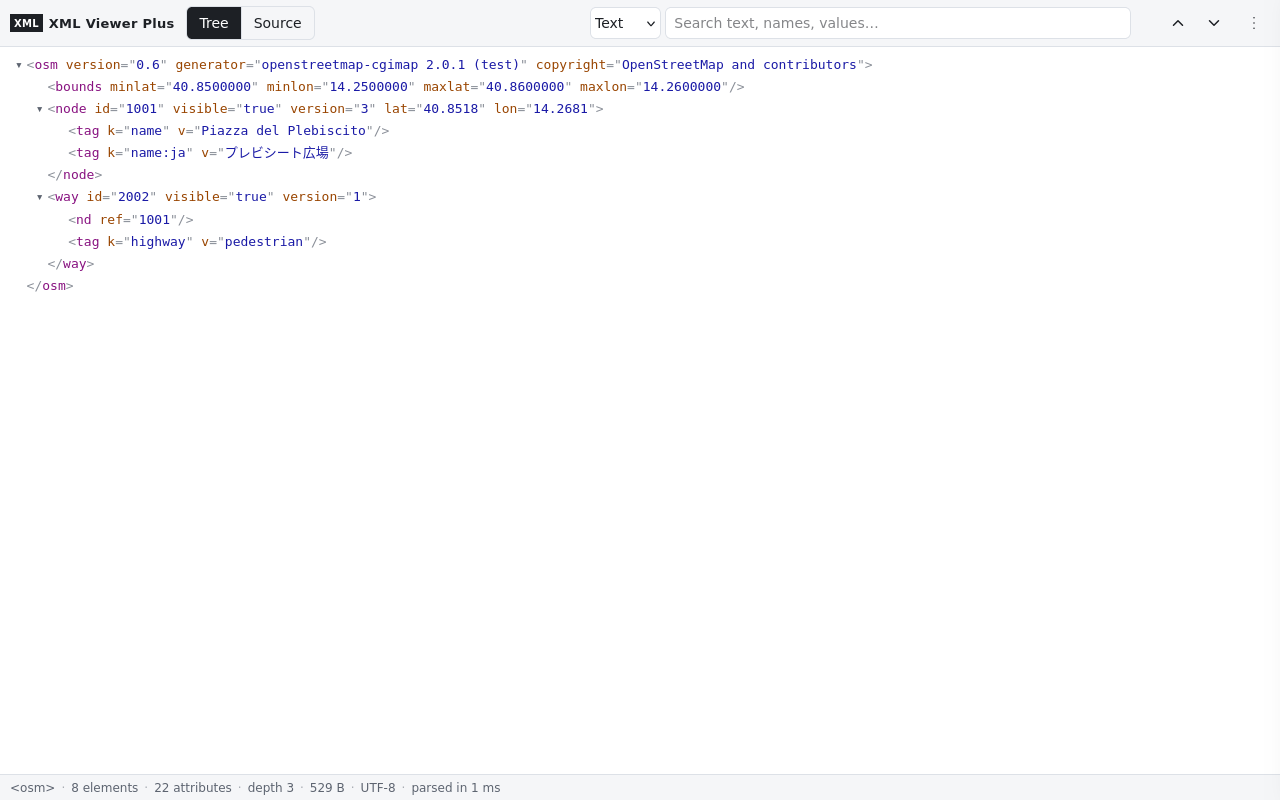Go to previous search match arrow
The width and height of the screenshot is (1280, 800).
[1178, 23]
